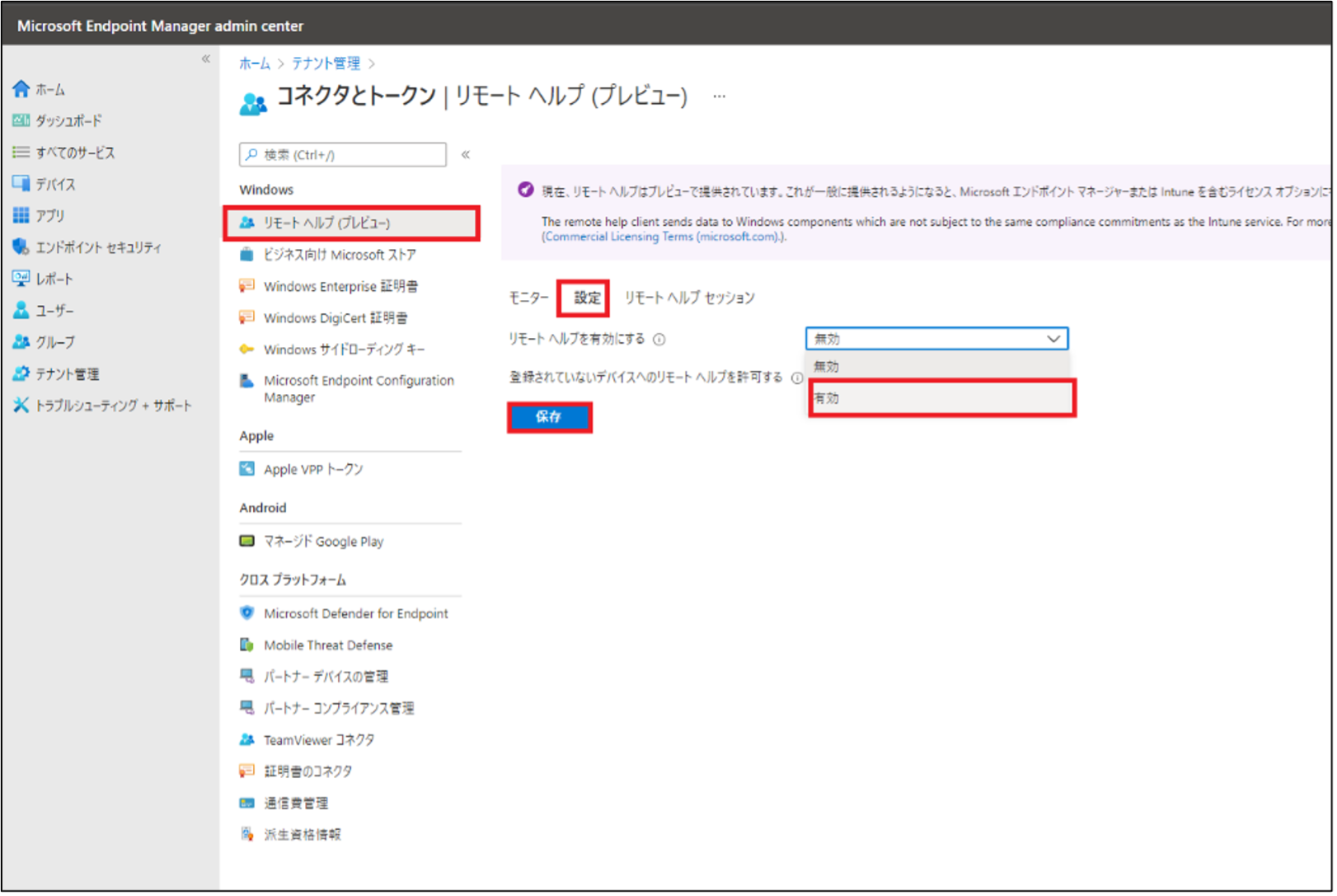Click Microsoft Defender for Endpoint shield icon
Image resolution: width=1337 pixels, height=896 pixels.
click(x=246, y=613)
